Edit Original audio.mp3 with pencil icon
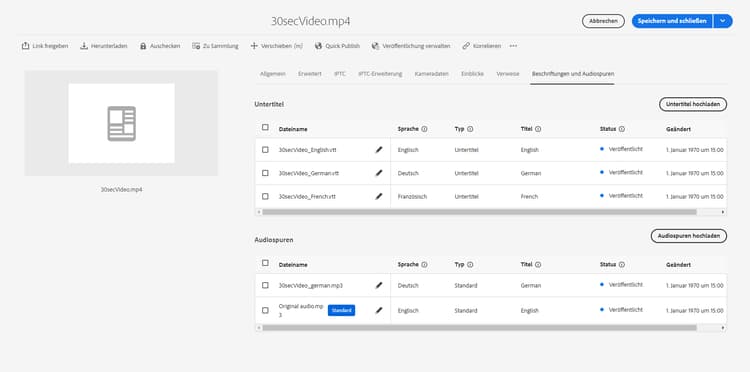Viewport: 750px width, 372px height. 379,310
